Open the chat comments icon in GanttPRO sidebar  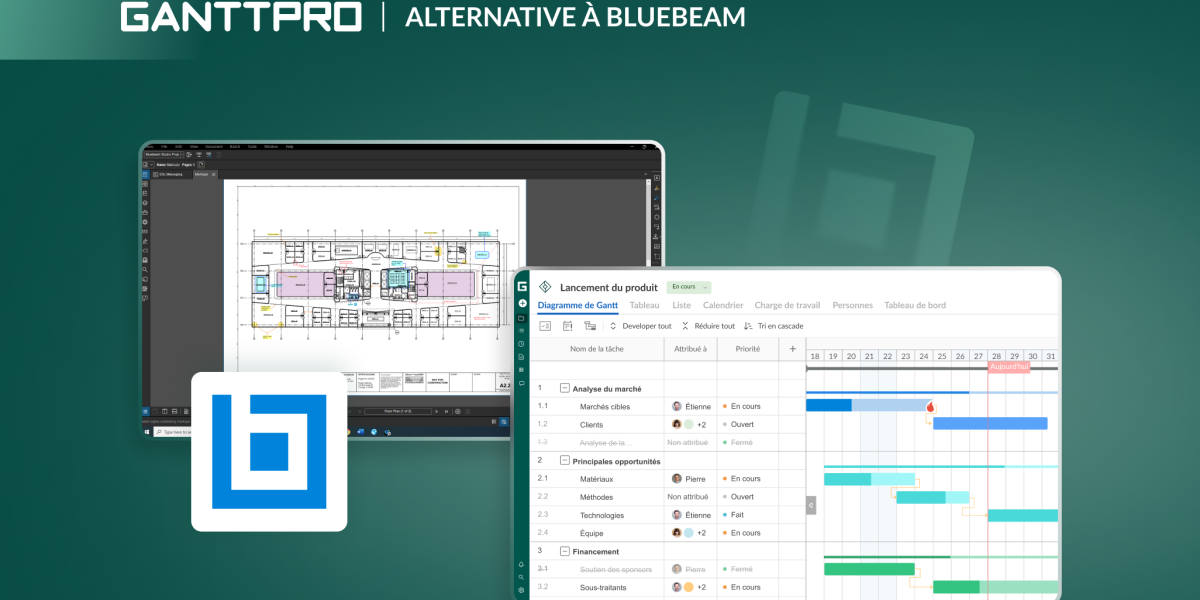coord(521,383)
